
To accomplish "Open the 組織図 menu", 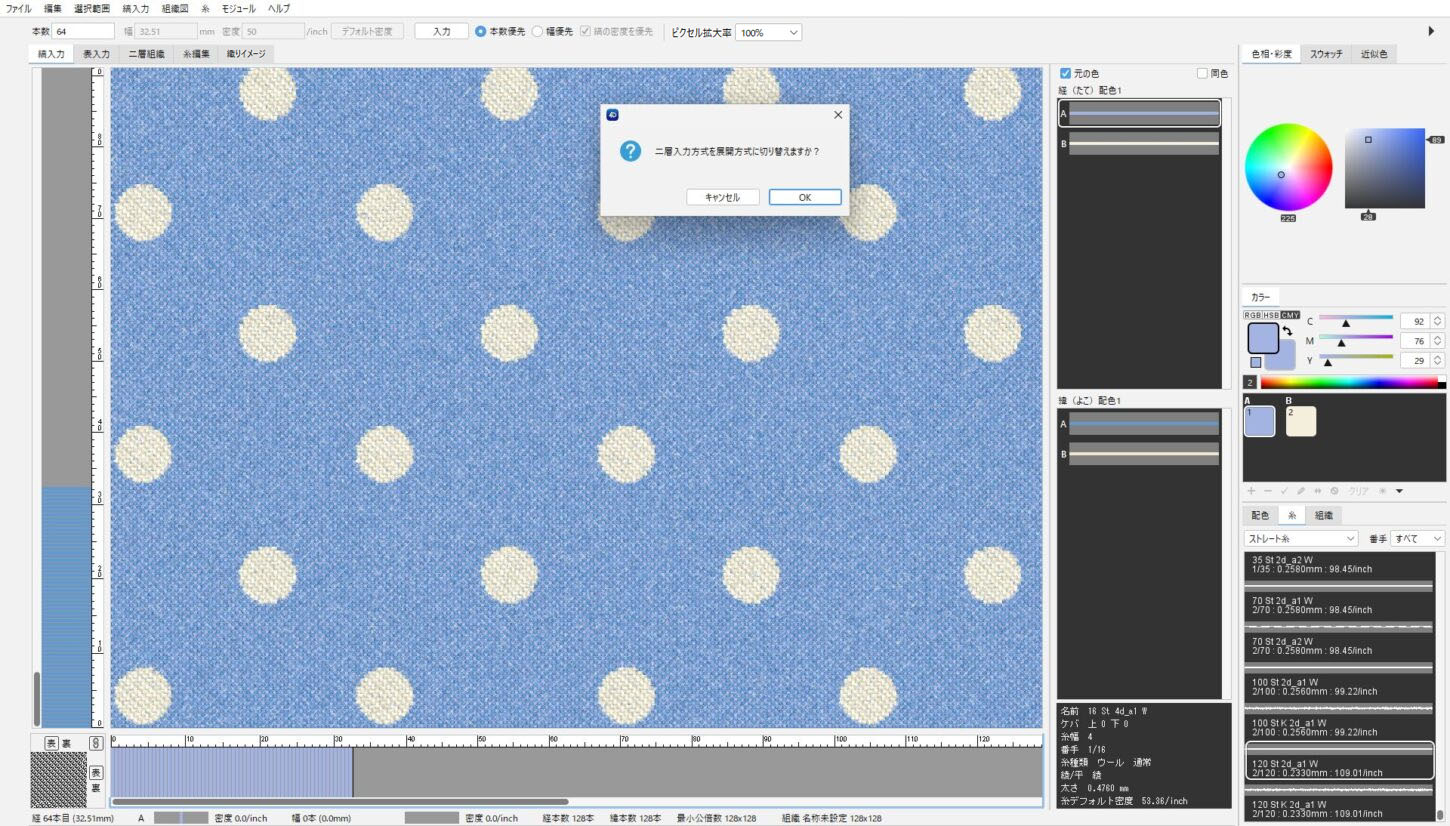I will point(175,8).
